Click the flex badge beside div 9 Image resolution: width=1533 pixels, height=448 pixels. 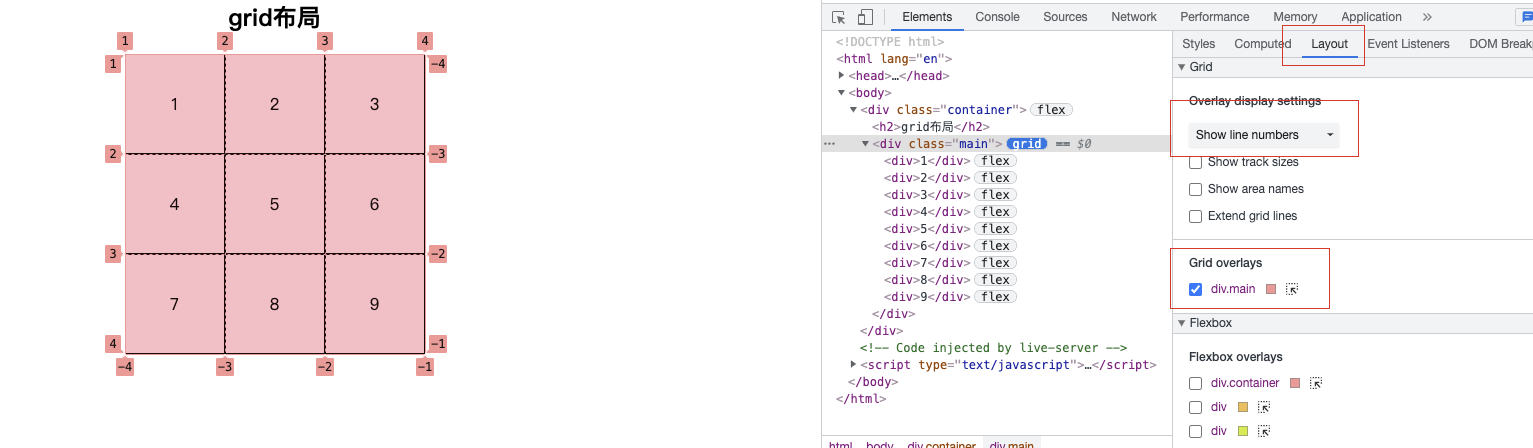(x=995, y=297)
